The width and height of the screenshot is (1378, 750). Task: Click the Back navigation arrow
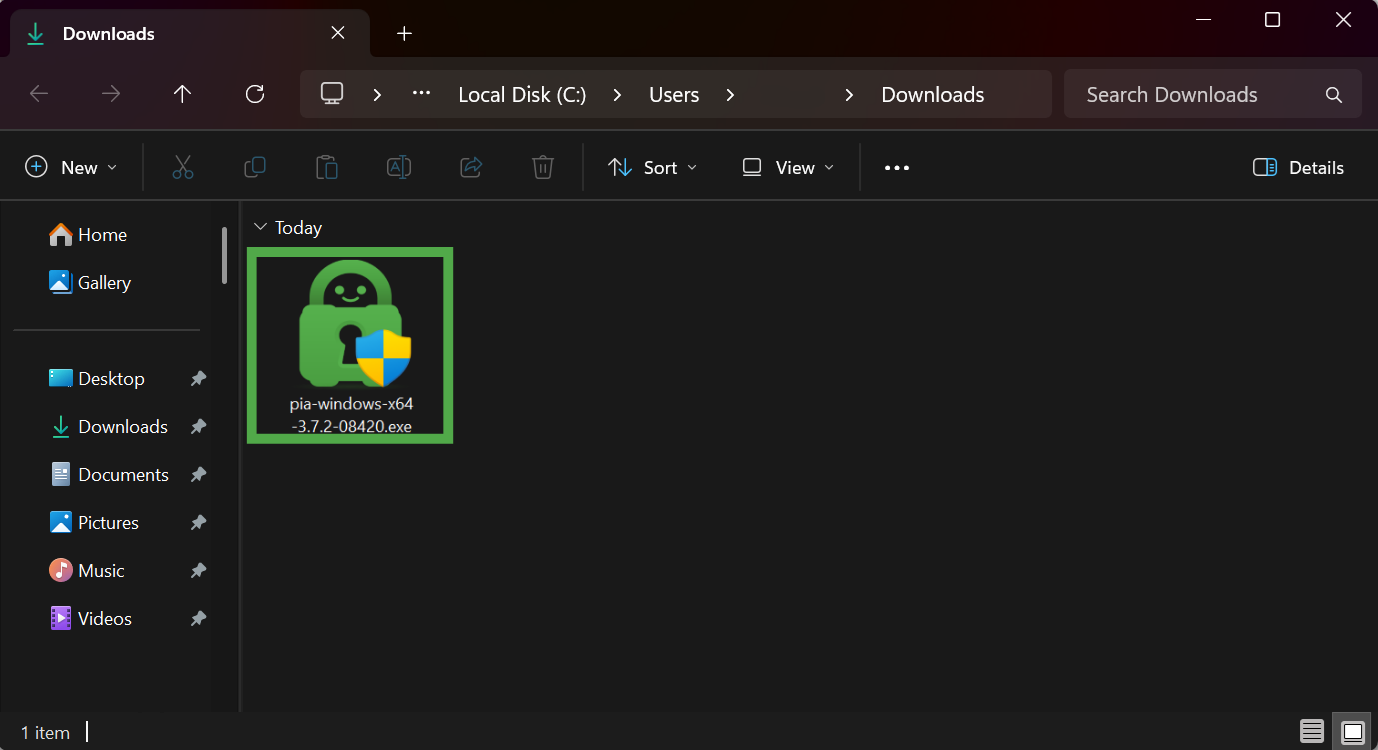tap(39, 94)
